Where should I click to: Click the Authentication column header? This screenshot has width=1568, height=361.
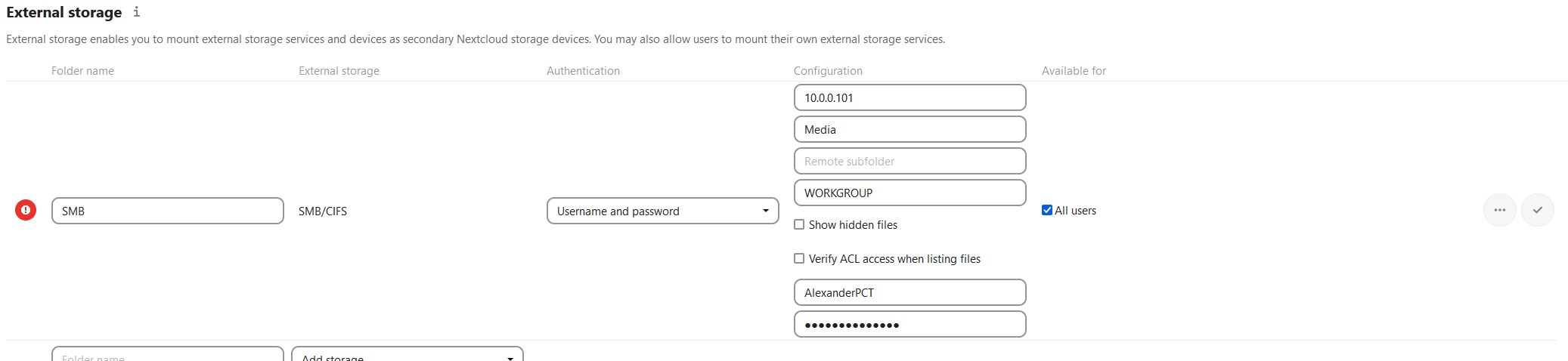click(583, 71)
